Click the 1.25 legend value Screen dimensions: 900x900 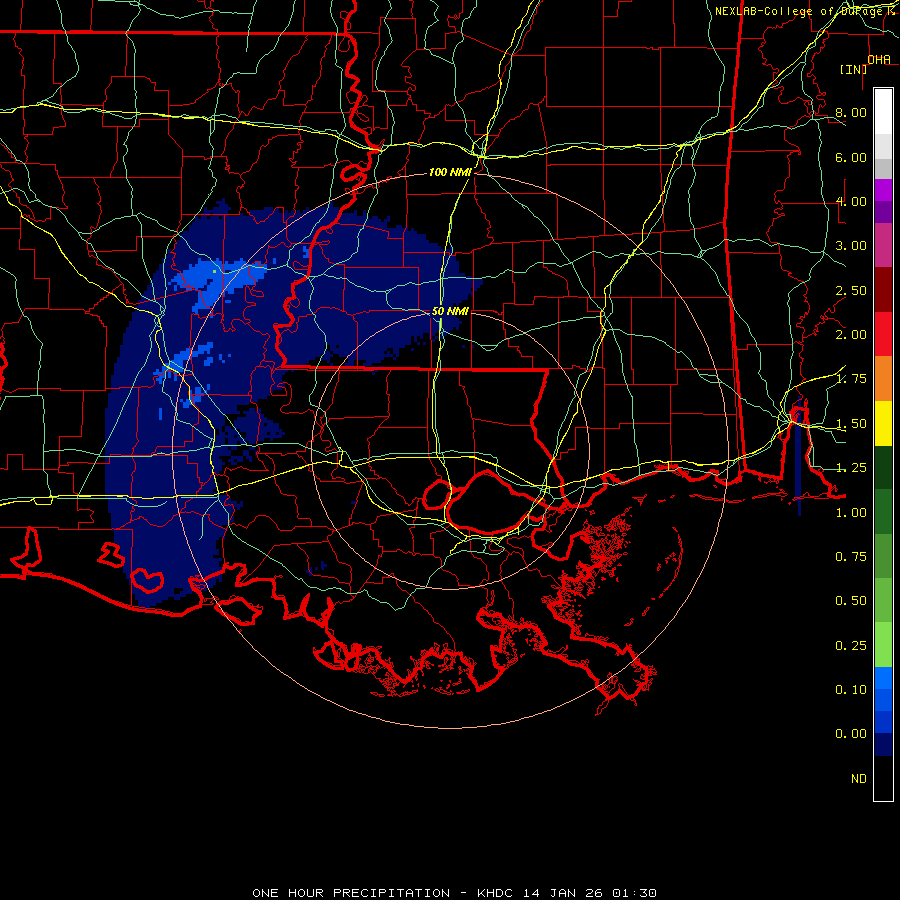click(x=851, y=468)
